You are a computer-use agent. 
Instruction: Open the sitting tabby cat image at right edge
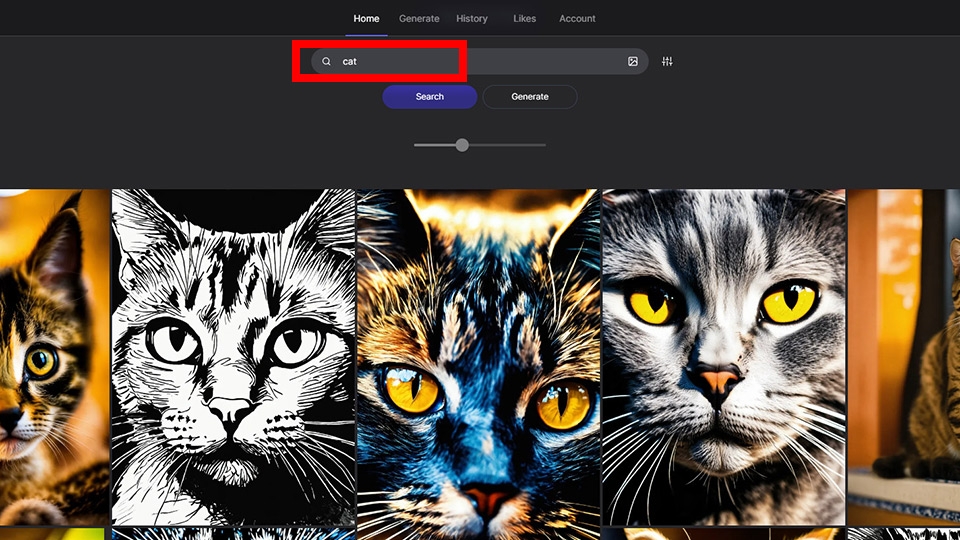click(x=904, y=357)
